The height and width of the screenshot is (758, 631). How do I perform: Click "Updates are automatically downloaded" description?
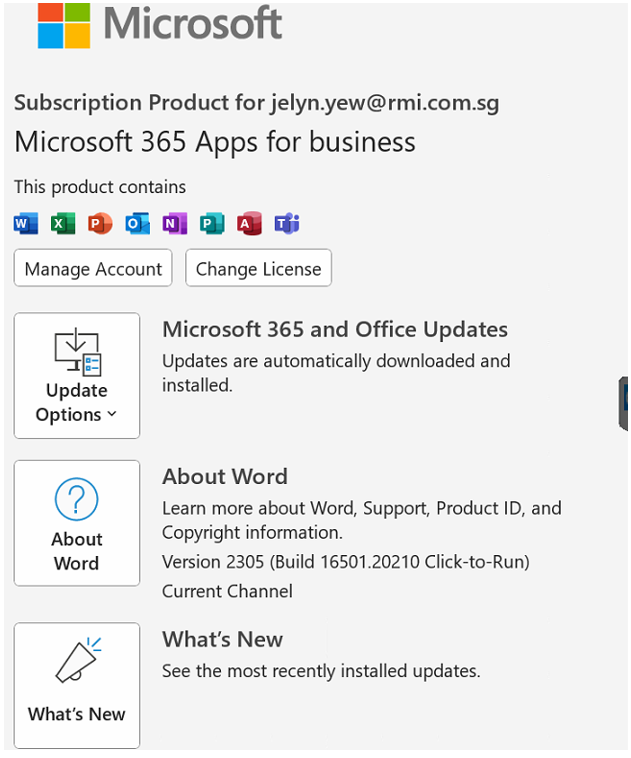tap(336, 373)
